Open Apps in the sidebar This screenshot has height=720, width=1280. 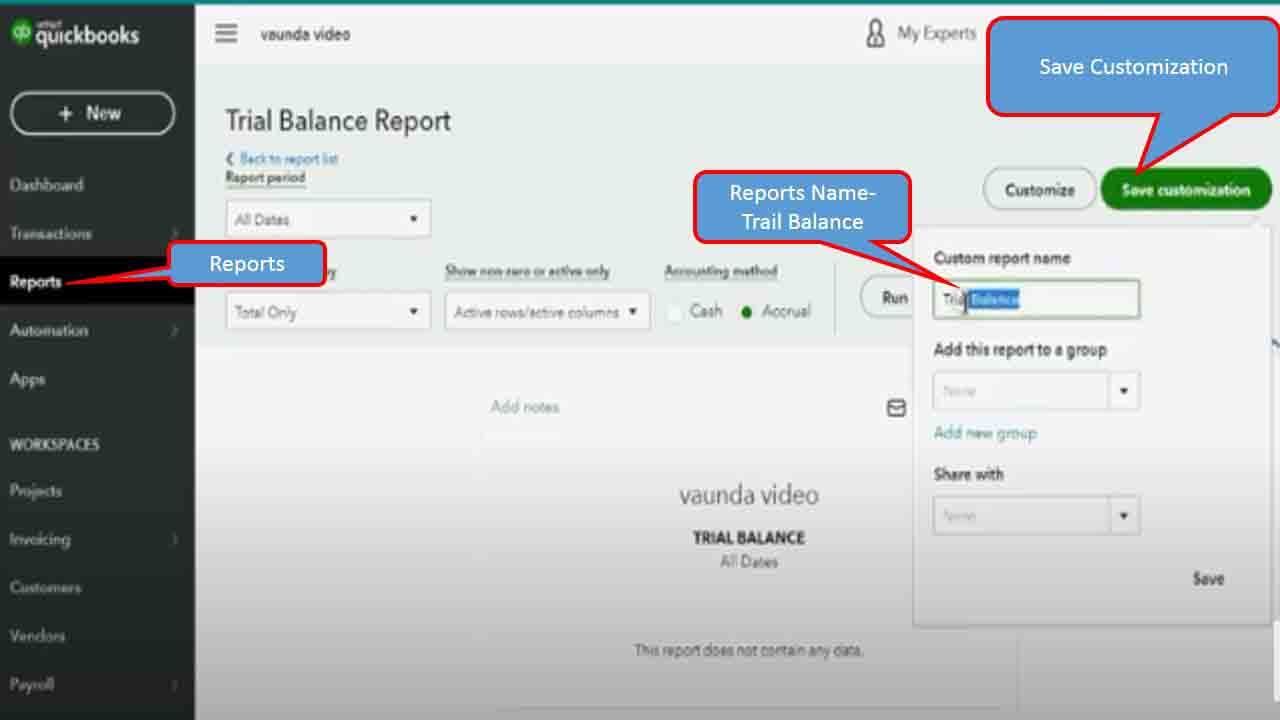[x=28, y=379]
